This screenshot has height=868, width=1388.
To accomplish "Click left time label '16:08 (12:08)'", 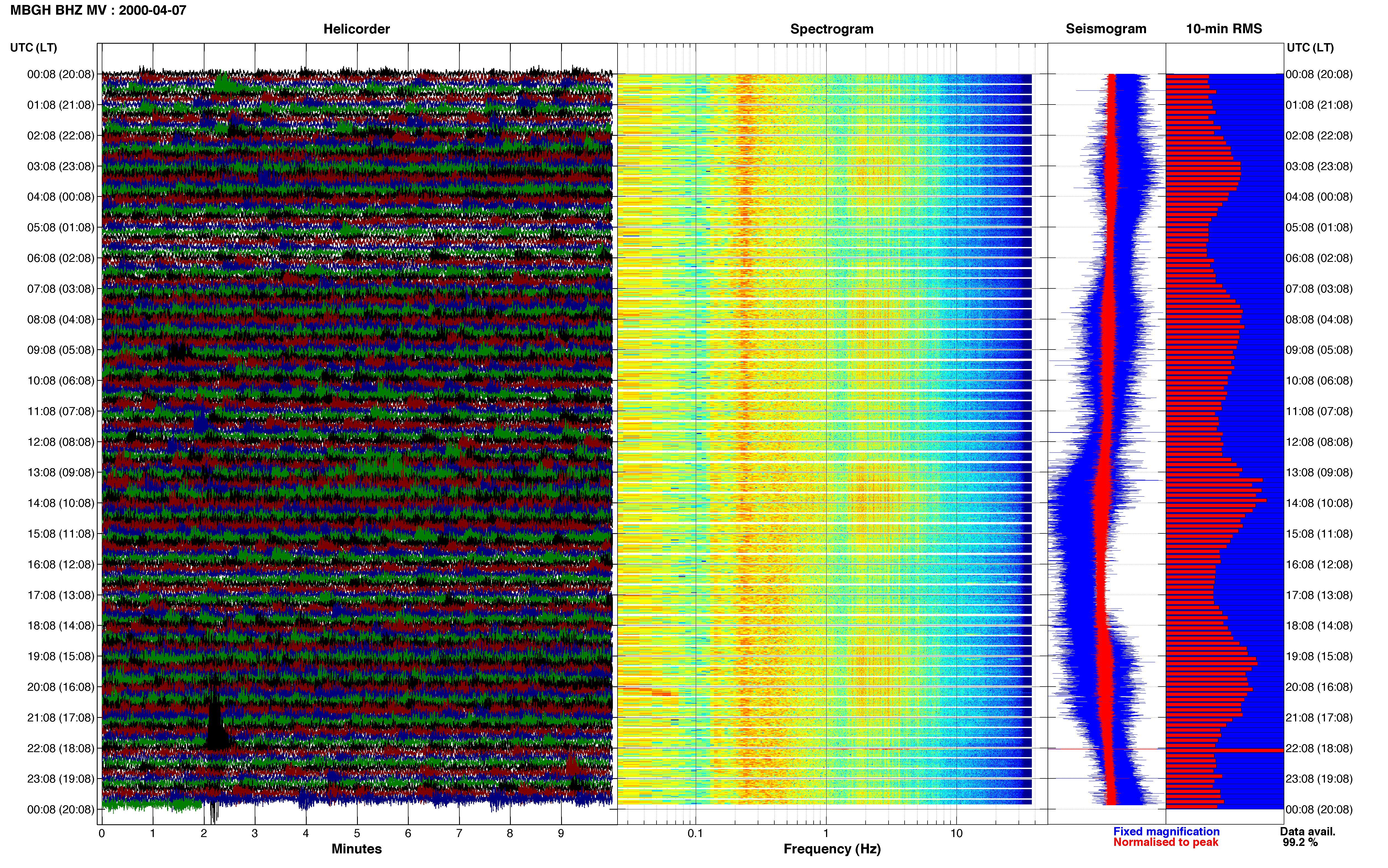I will 61,564.
